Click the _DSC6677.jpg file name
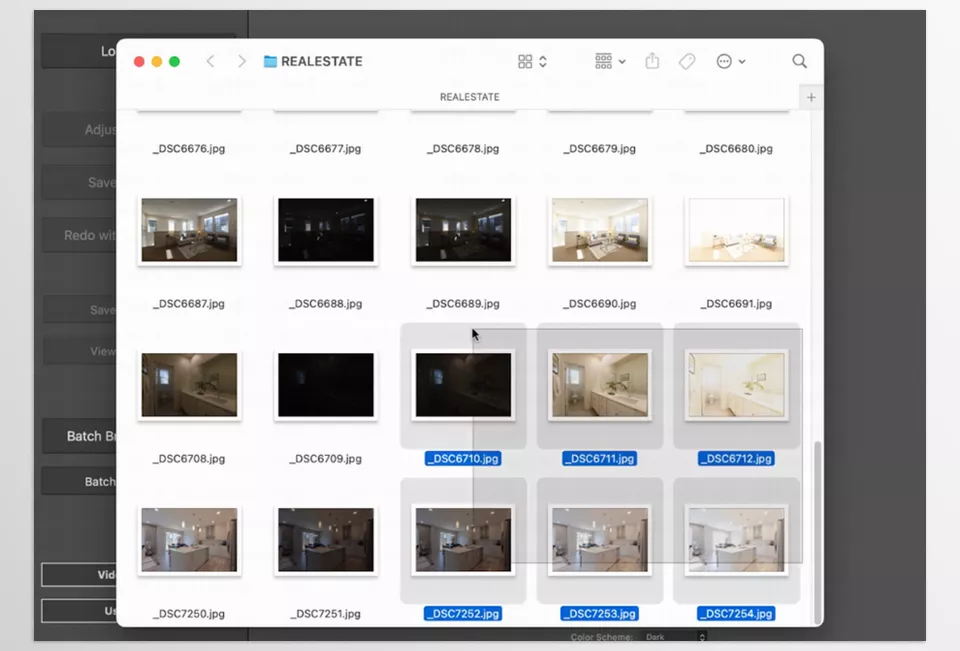Image resolution: width=960 pixels, height=651 pixels. (325, 149)
